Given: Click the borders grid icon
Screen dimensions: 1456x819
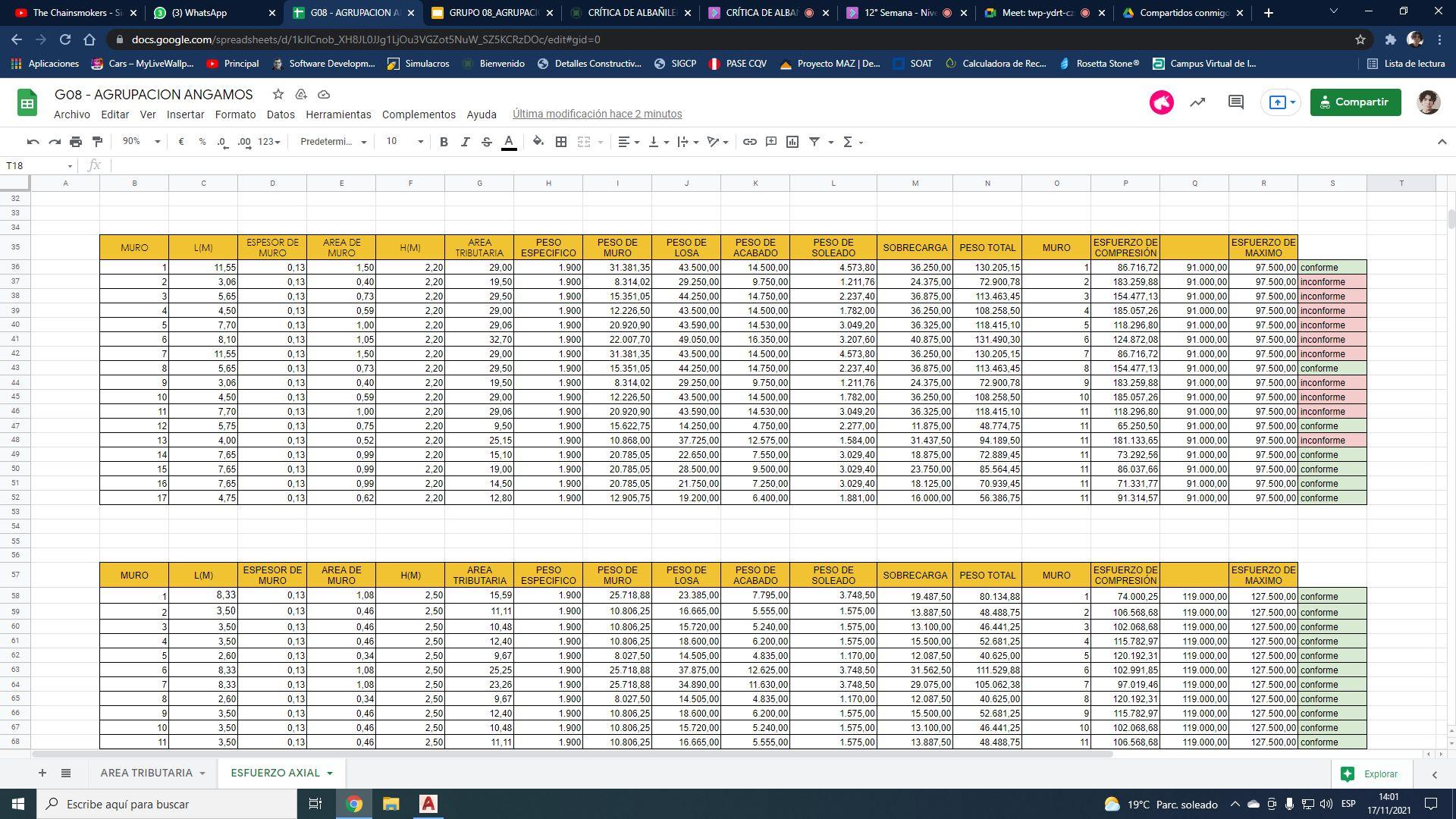Looking at the screenshot, I should coord(561,142).
